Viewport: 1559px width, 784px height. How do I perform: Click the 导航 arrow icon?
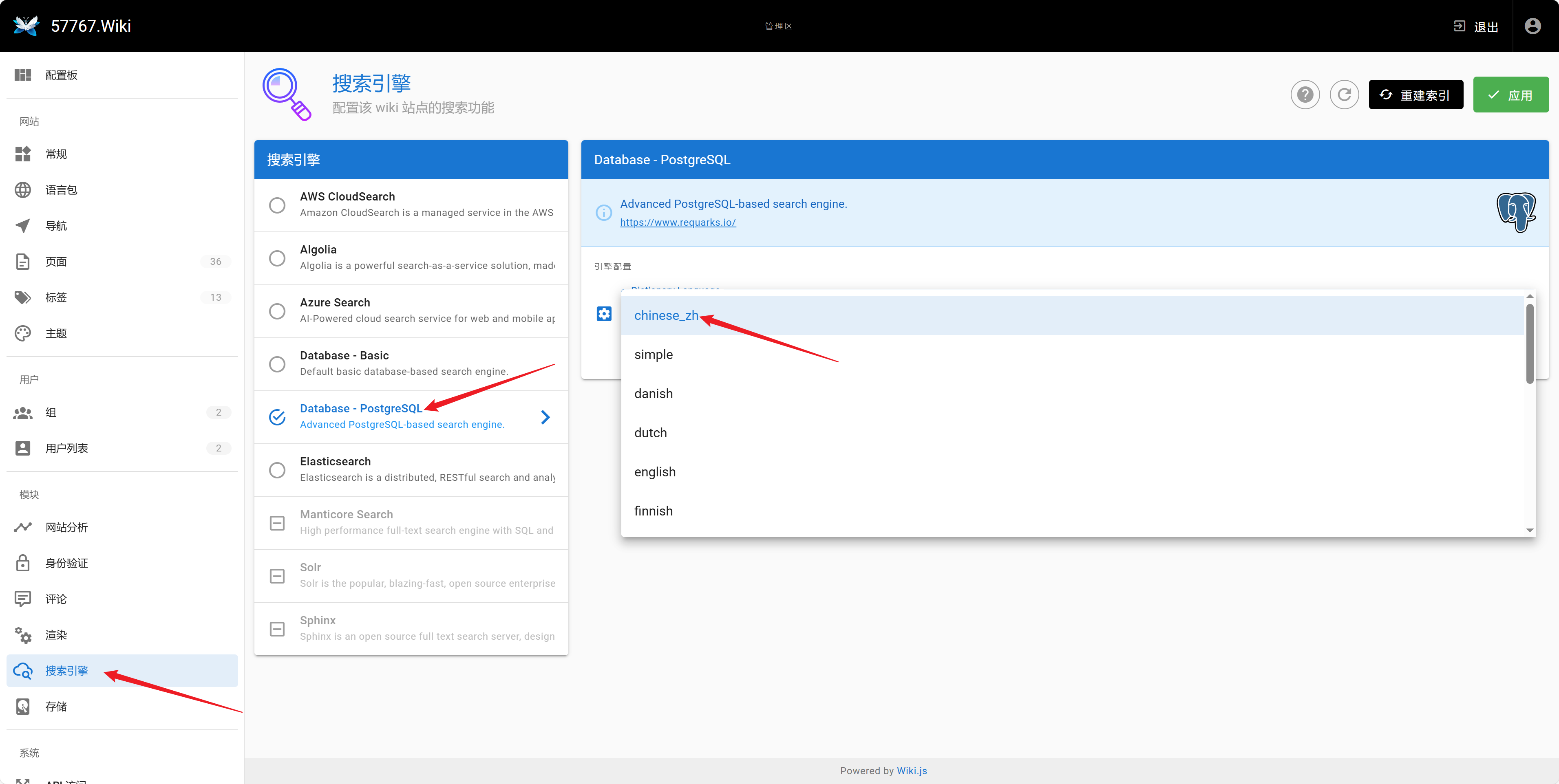pyautogui.click(x=22, y=226)
